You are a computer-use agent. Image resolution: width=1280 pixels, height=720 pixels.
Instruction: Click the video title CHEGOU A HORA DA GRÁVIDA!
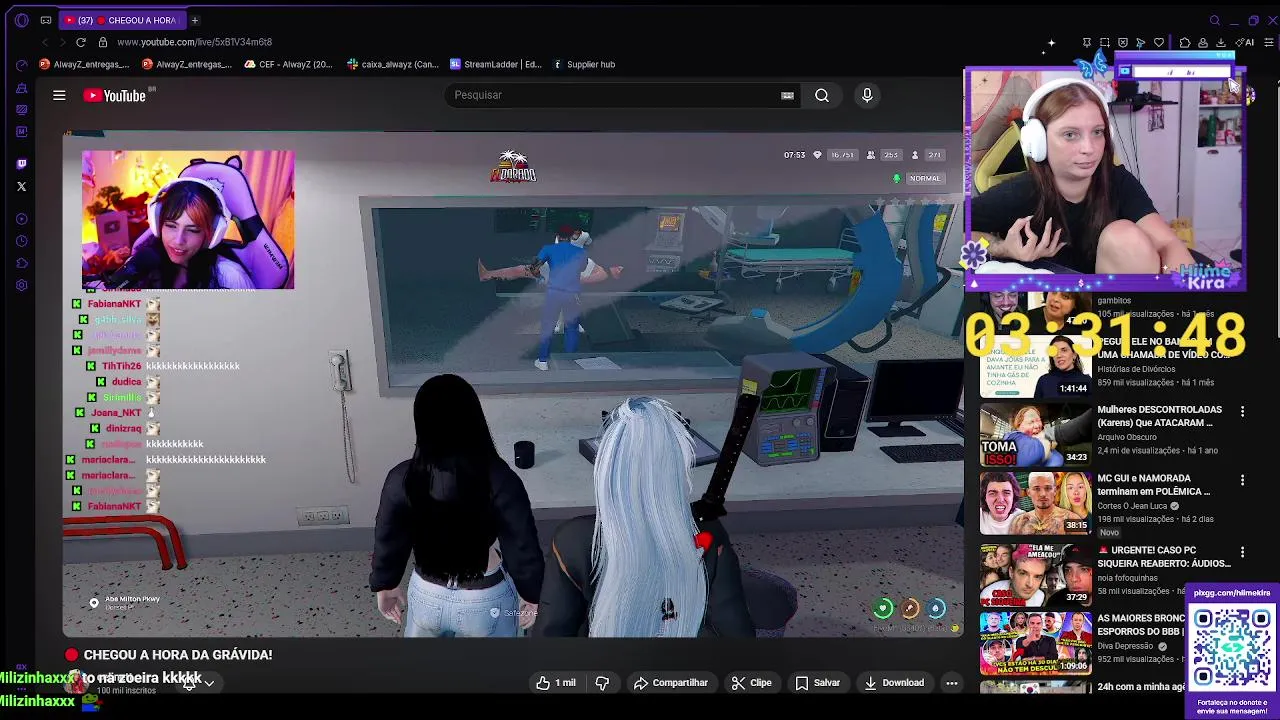(x=178, y=655)
